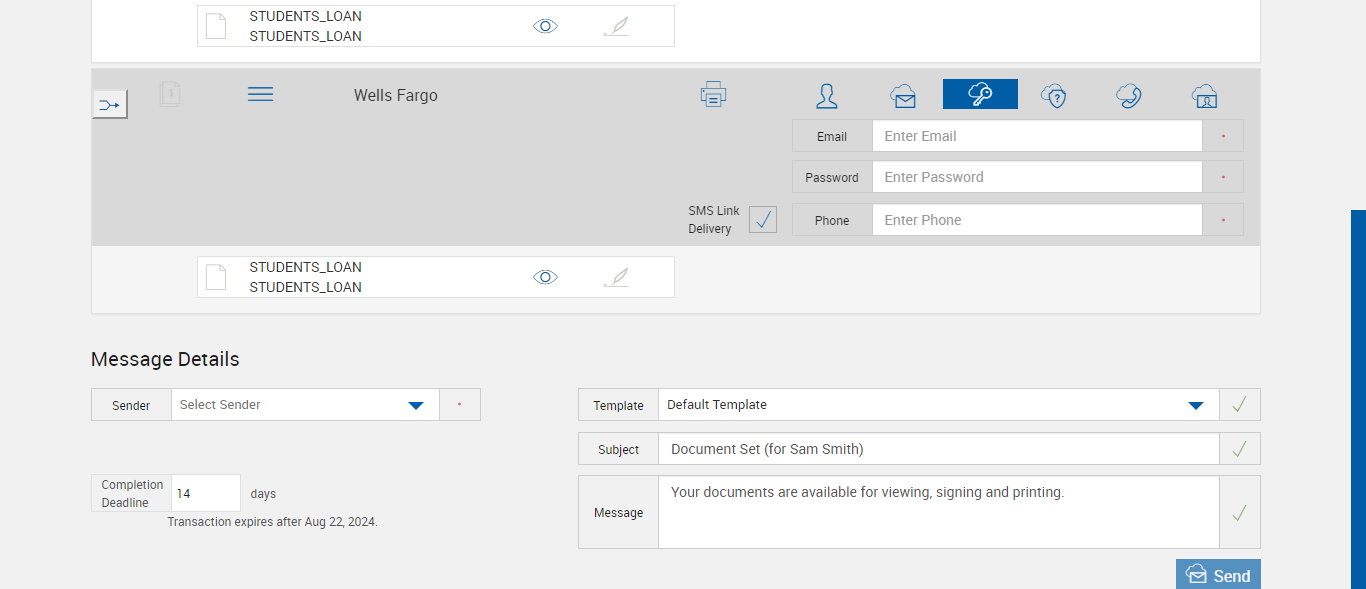Toggle the SMS Link Delivery checkbox
Screen dimensions: 1366x589
[763, 220]
